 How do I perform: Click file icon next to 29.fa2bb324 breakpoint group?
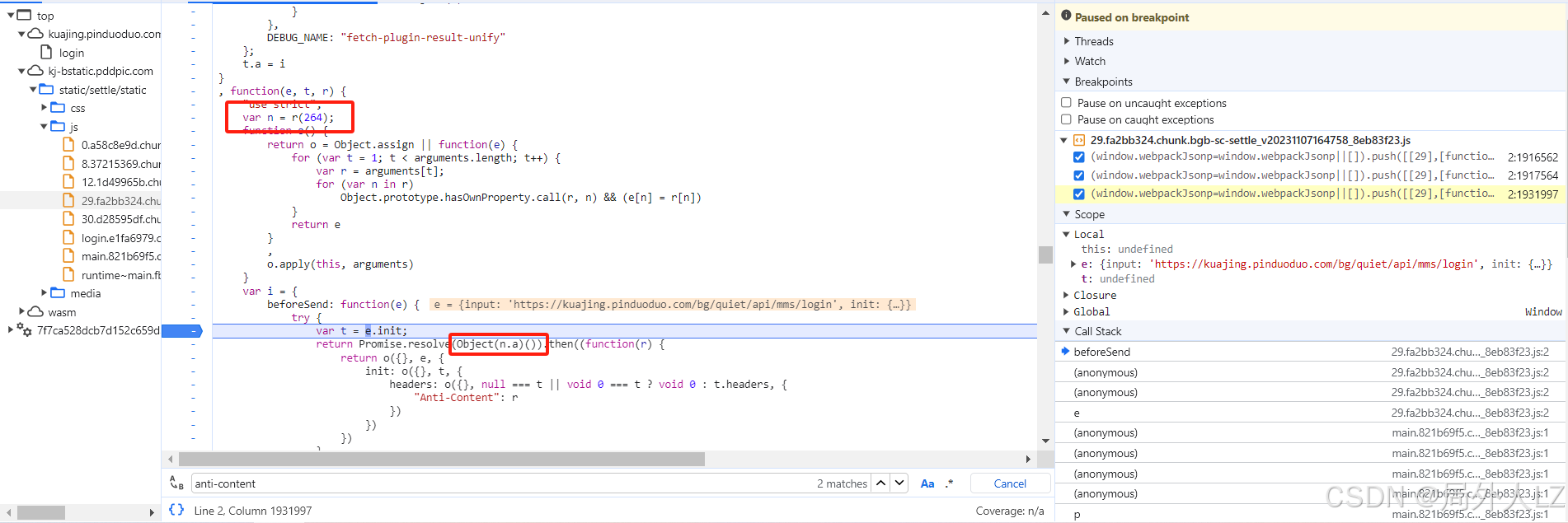pos(1079,140)
